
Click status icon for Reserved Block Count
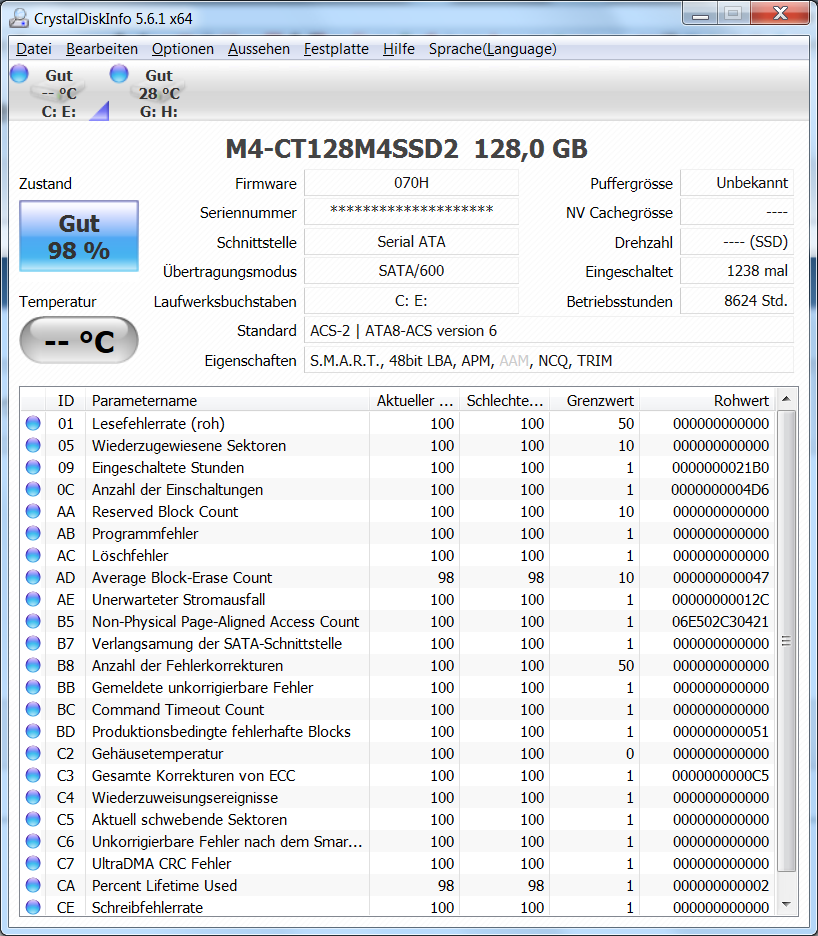click(33, 512)
